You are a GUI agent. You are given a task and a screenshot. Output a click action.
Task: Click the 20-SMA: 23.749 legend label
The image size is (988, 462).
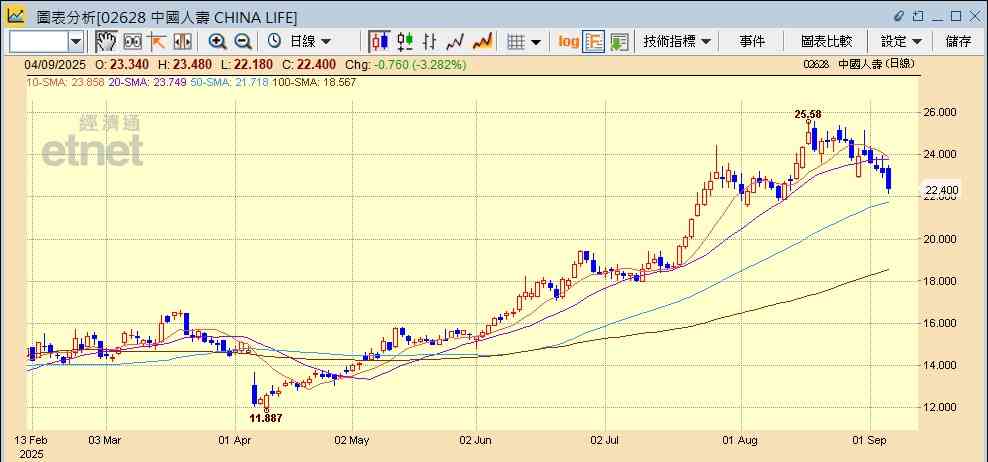[x=147, y=82]
